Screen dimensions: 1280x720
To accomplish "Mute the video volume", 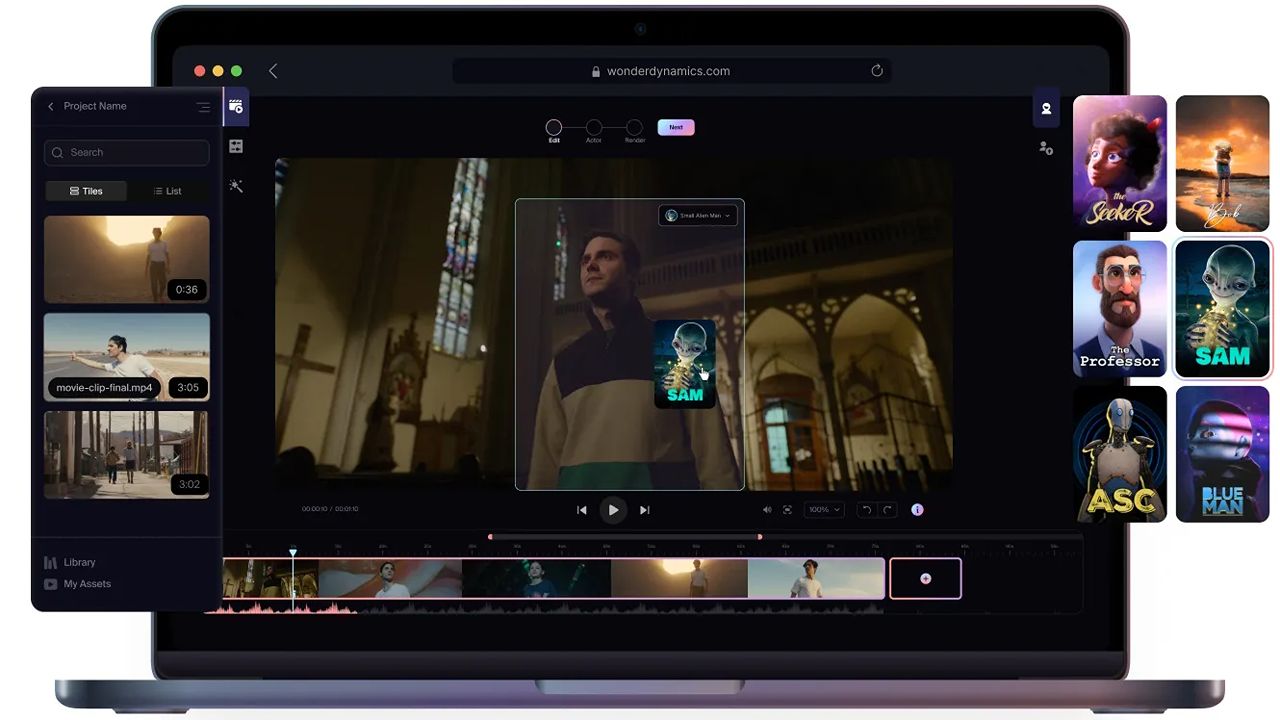I will [x=767, y=510].
